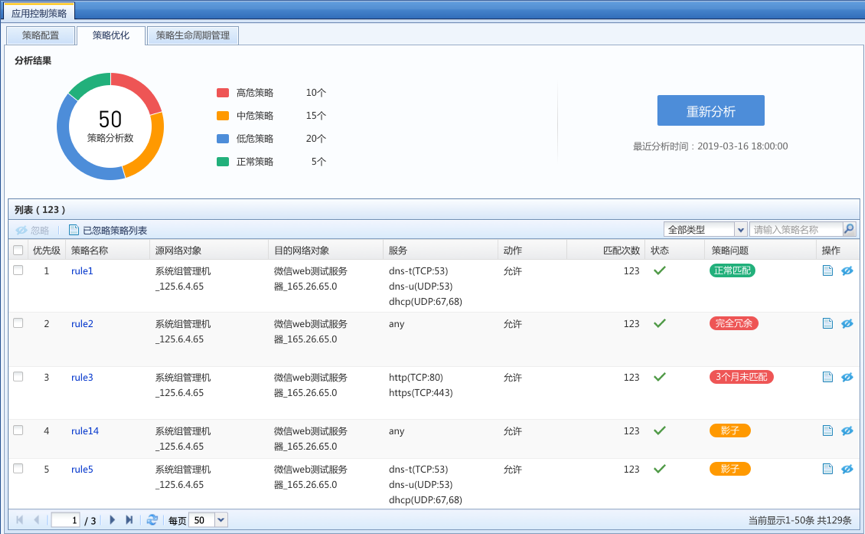Expand the per-page count dropdown showing 50

click(221, 520)
